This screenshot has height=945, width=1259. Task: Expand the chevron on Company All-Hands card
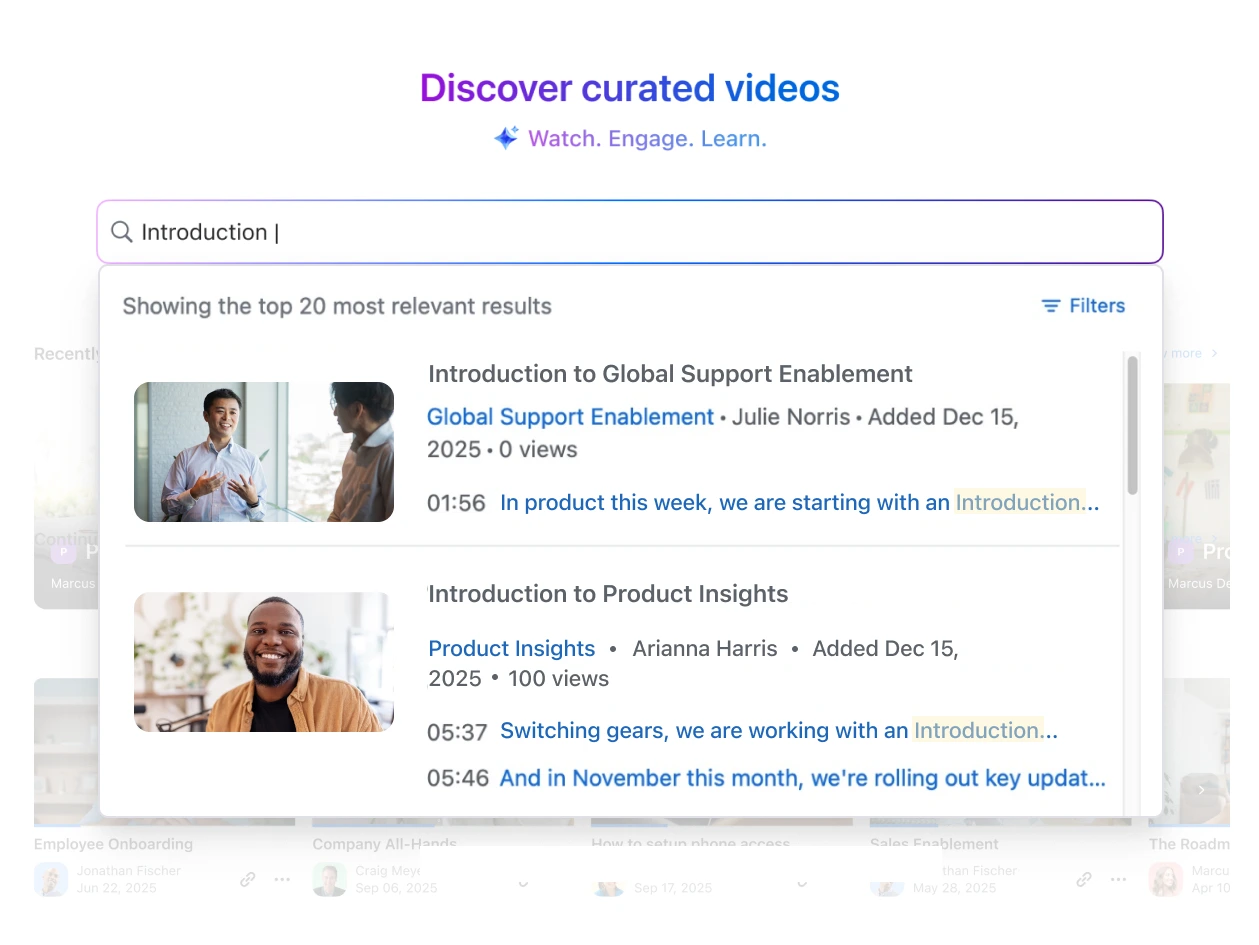click(x=522, y=884)
